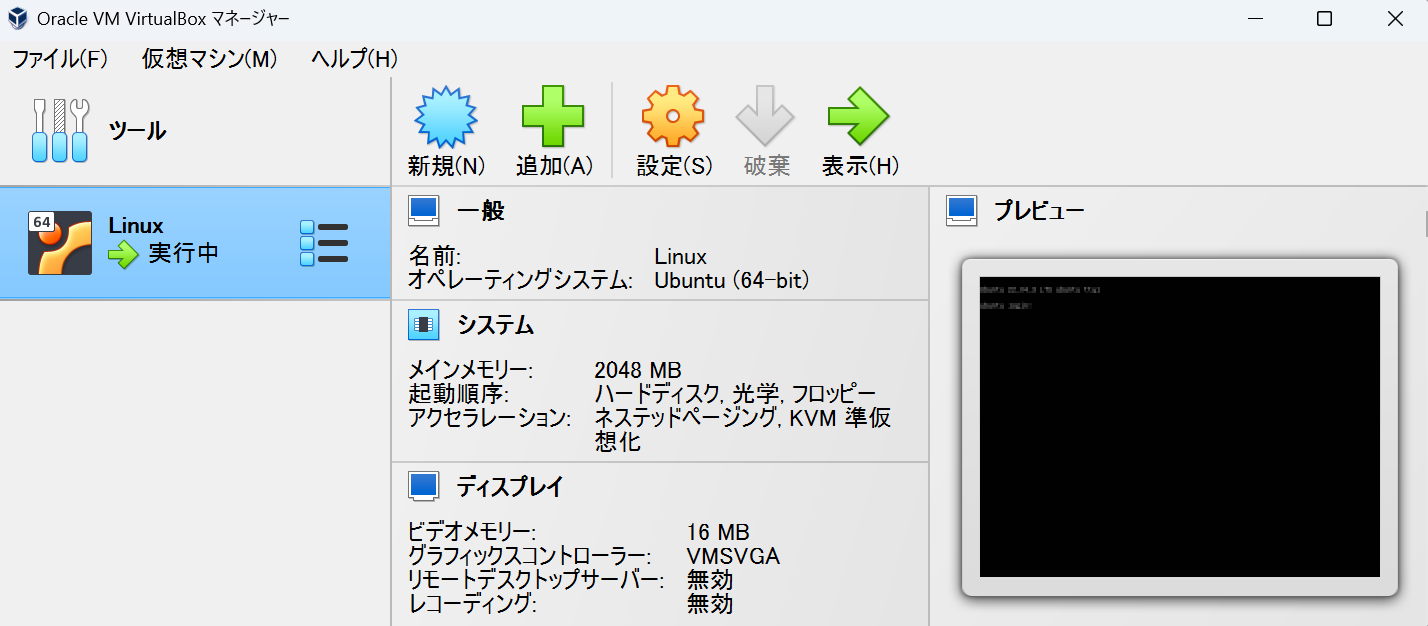Open the Help (ヘルプ) menu
Screen dimensions: 1428x626
[x=354, y=58]
